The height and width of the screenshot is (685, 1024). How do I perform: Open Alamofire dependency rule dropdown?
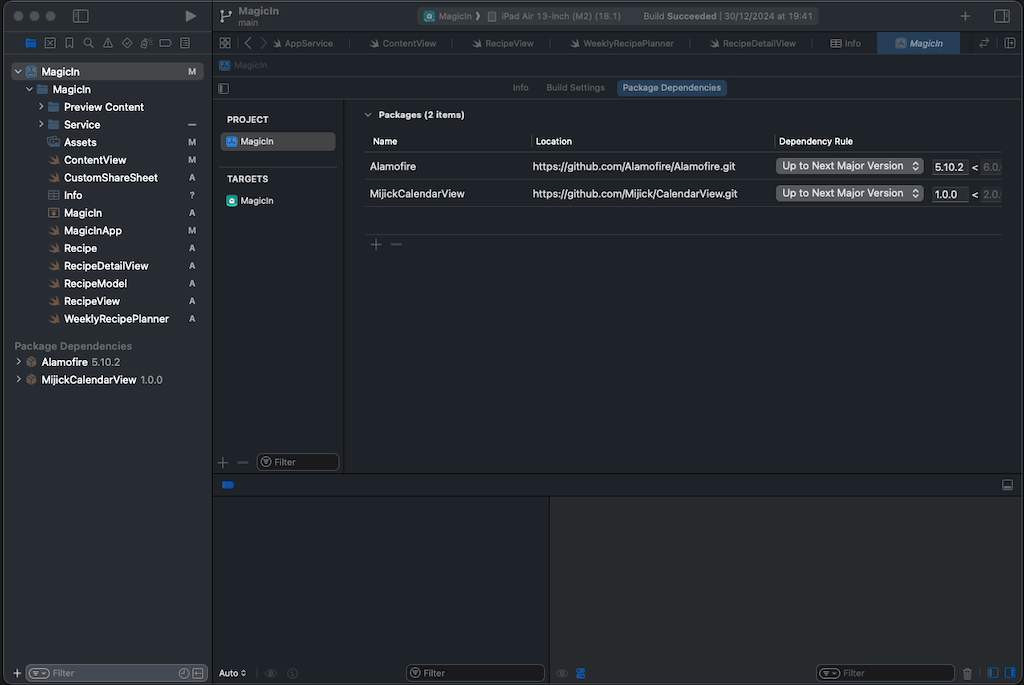click(x=849, y=166)
